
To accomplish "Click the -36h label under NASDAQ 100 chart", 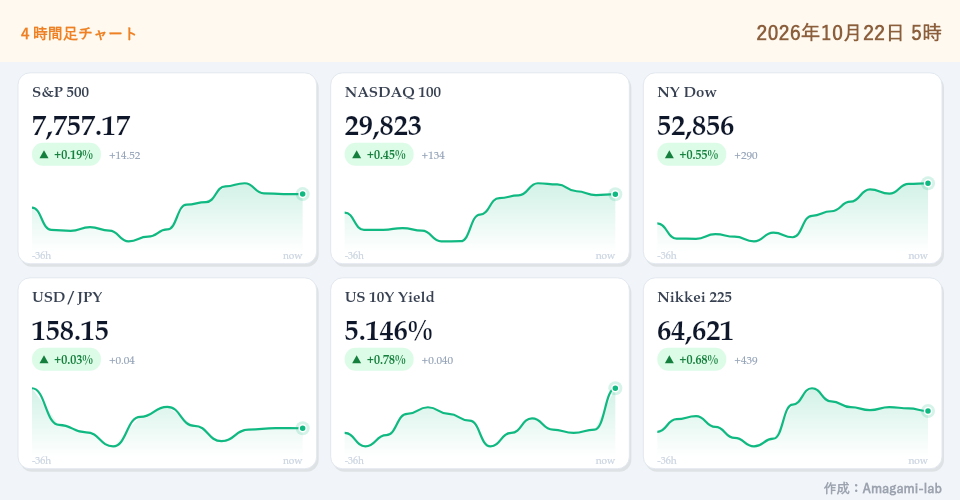I will tap(354, 256).
